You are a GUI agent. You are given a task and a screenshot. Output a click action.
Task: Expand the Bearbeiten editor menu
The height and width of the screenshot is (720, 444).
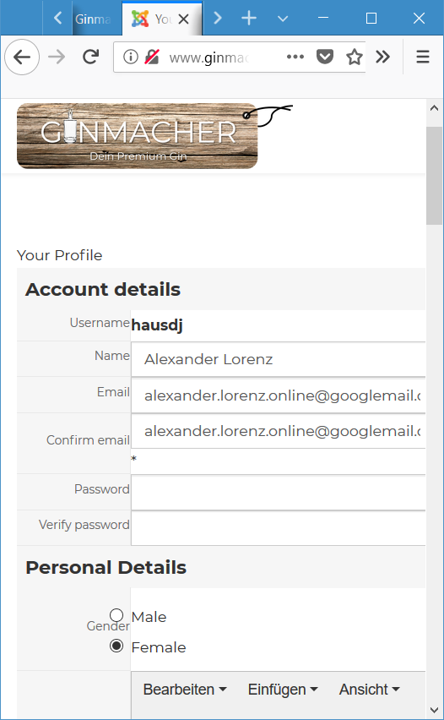(x=185, y=689)
